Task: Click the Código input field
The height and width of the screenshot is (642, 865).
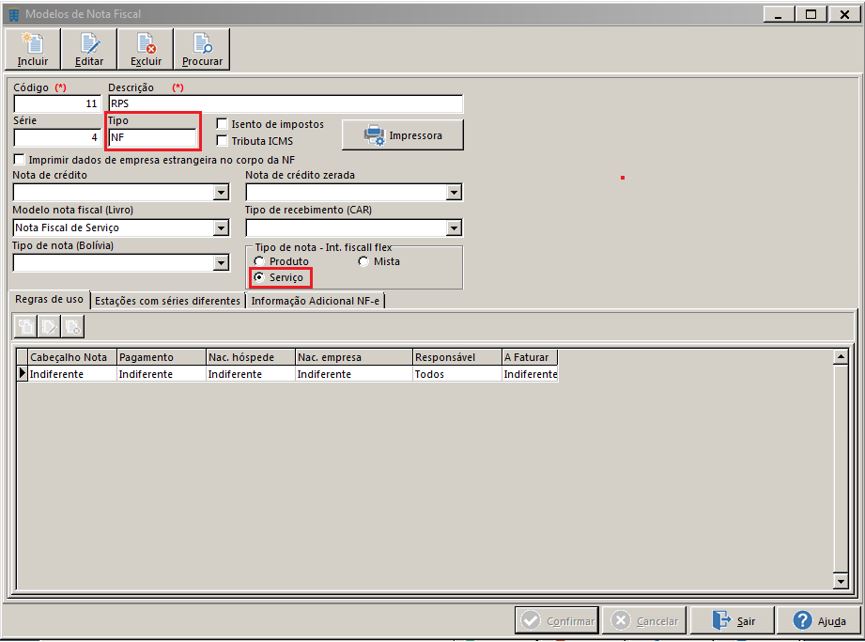Action: point(57,104)
